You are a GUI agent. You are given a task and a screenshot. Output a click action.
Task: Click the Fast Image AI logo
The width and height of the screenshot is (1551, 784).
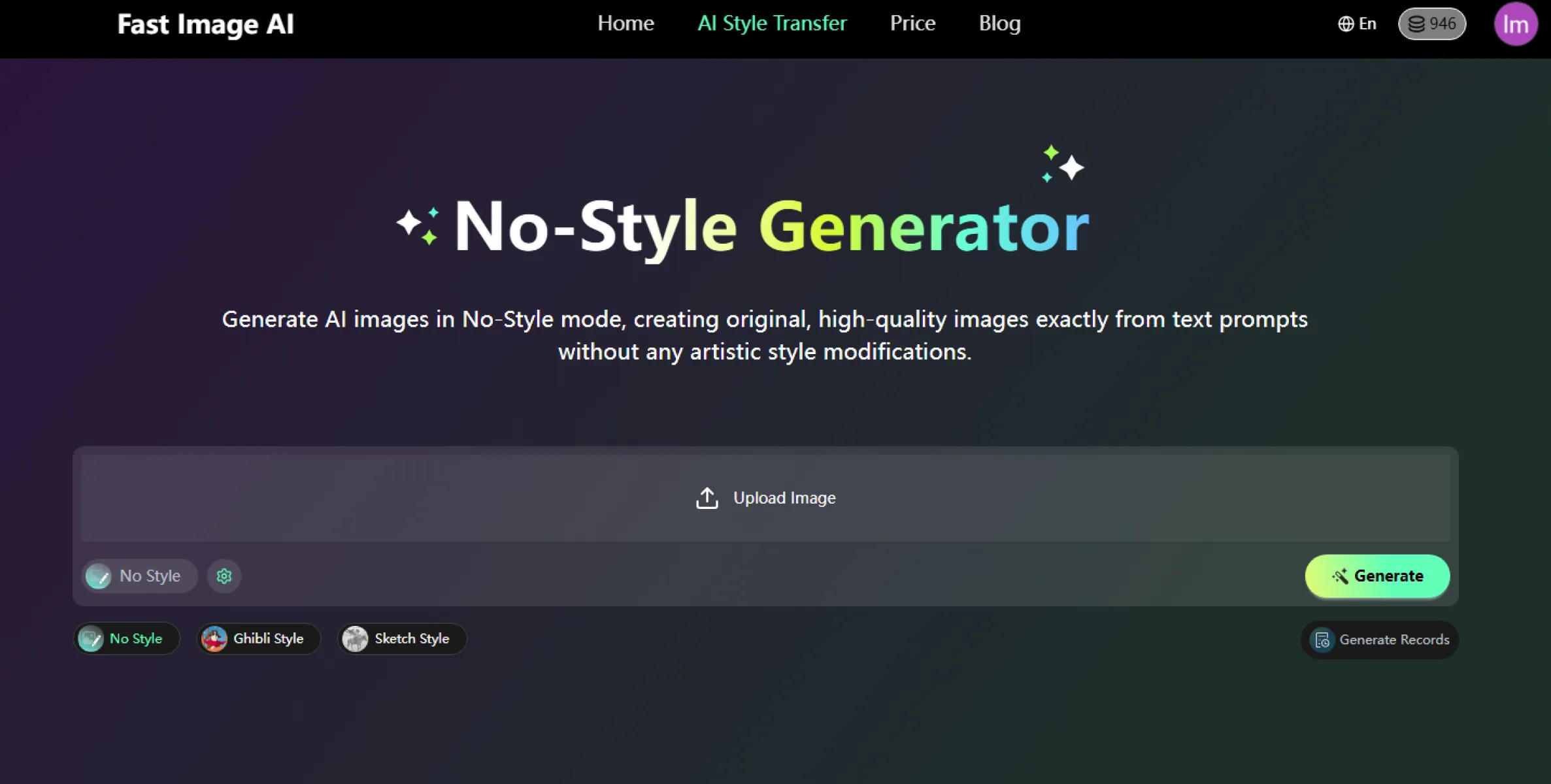point(205,24)
